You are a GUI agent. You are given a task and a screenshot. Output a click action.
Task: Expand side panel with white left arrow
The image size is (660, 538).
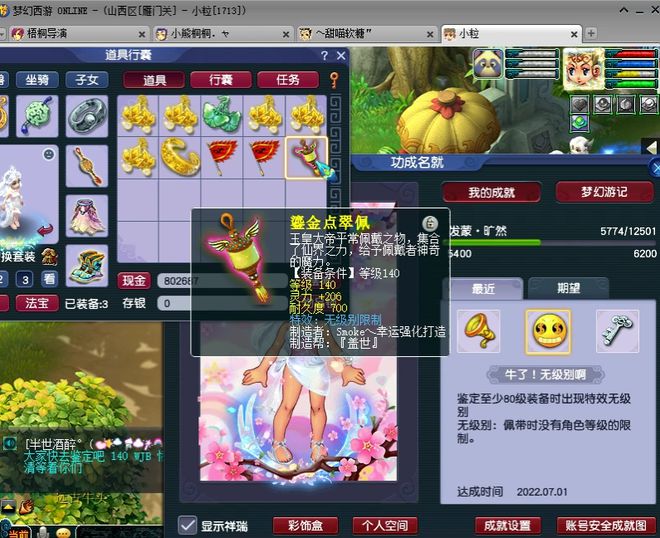[x=650, y=147]
